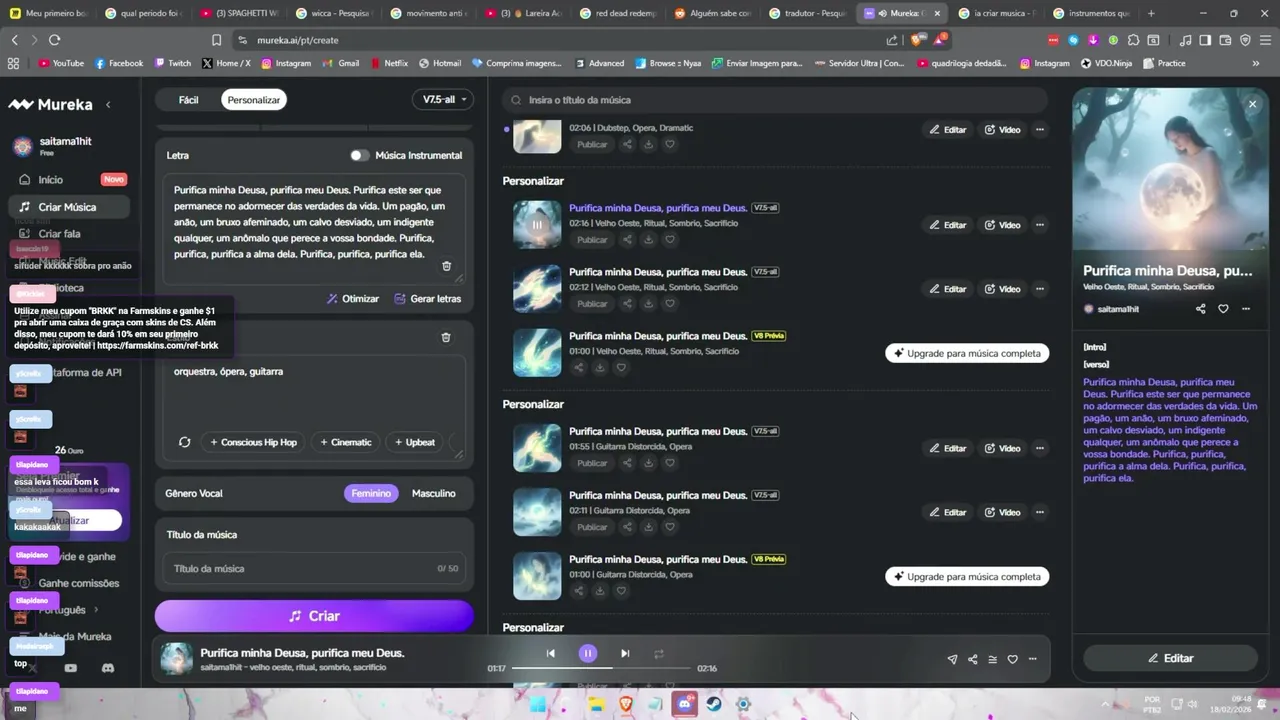Open the play queue icon in player bar
The image size is (1280, 720).
pos(992,659)
